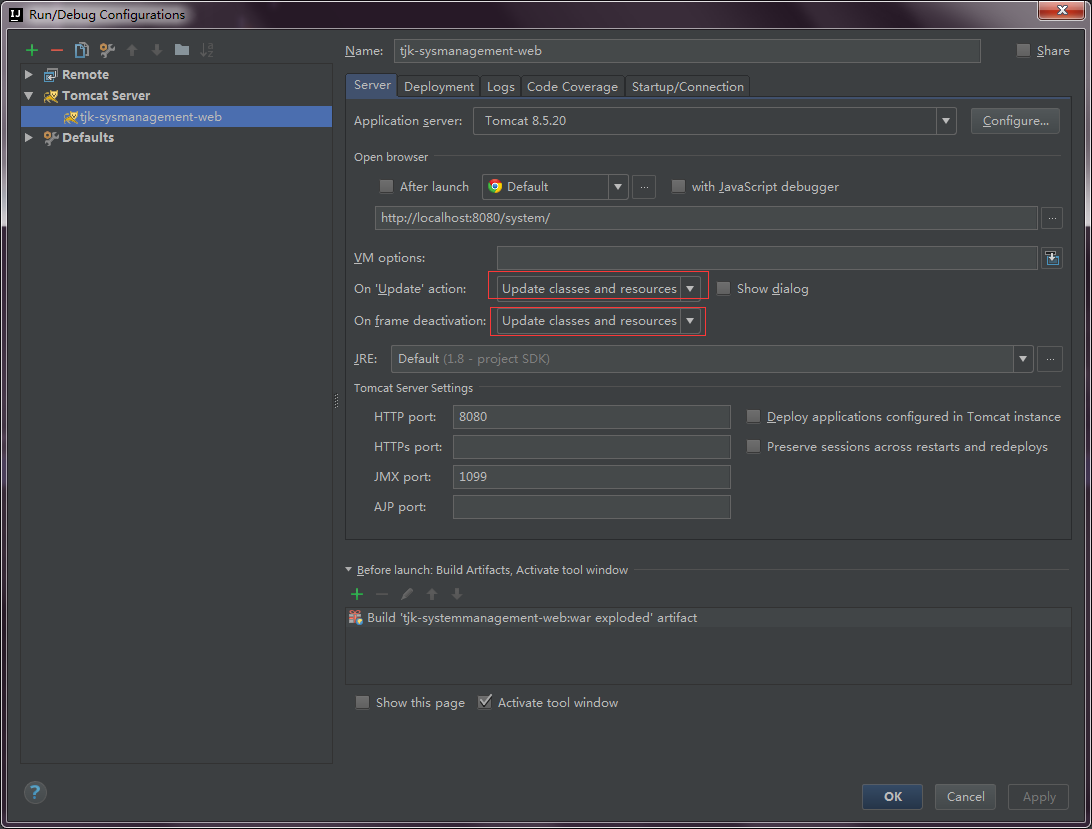Remove the before launch task

pyautogui.click(x=382, y=594)
